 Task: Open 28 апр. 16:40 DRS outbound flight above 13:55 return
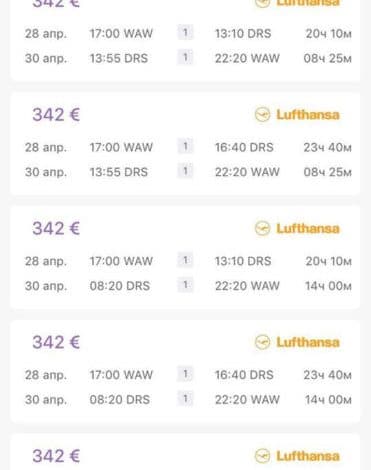[188, 147]
